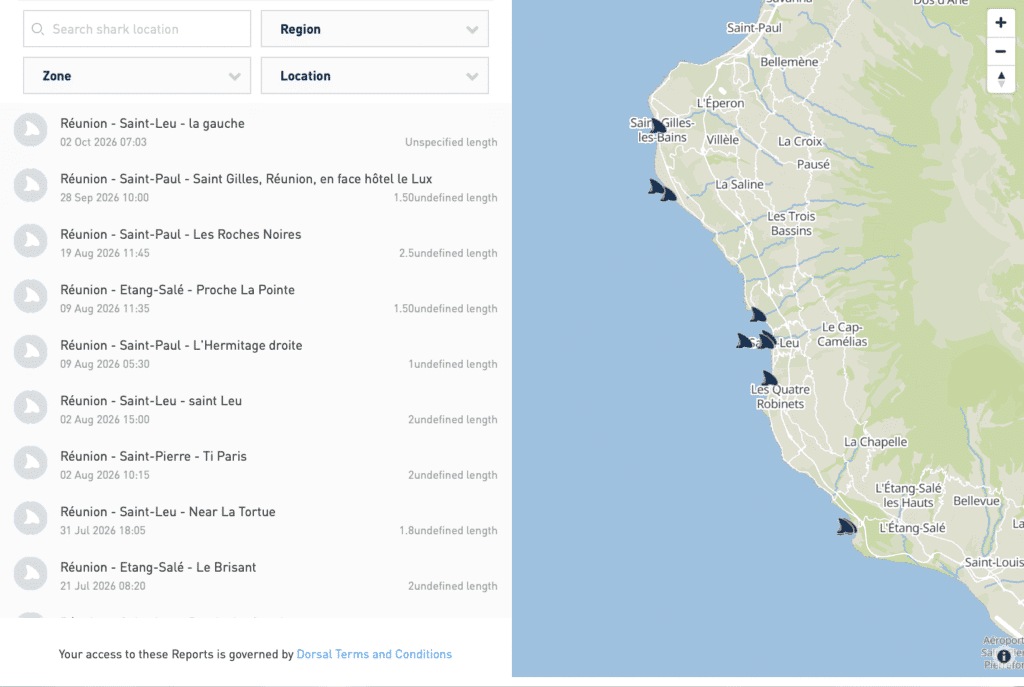Select 'Réunion - Saint-Pierre - Ti Paris'
This screenshot has height=687, width=1024.
point(153,456)
